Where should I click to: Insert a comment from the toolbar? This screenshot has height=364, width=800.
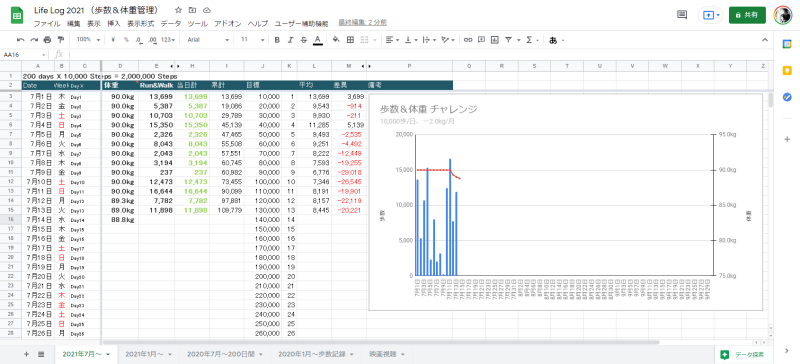pyautogui.click(x=481, y=40)
